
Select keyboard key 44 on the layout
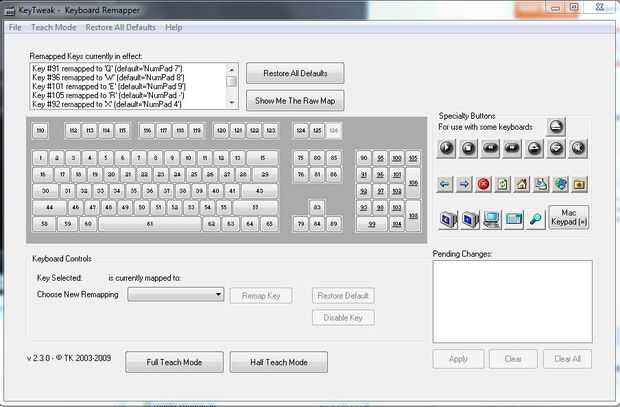(x=49, y=207)
